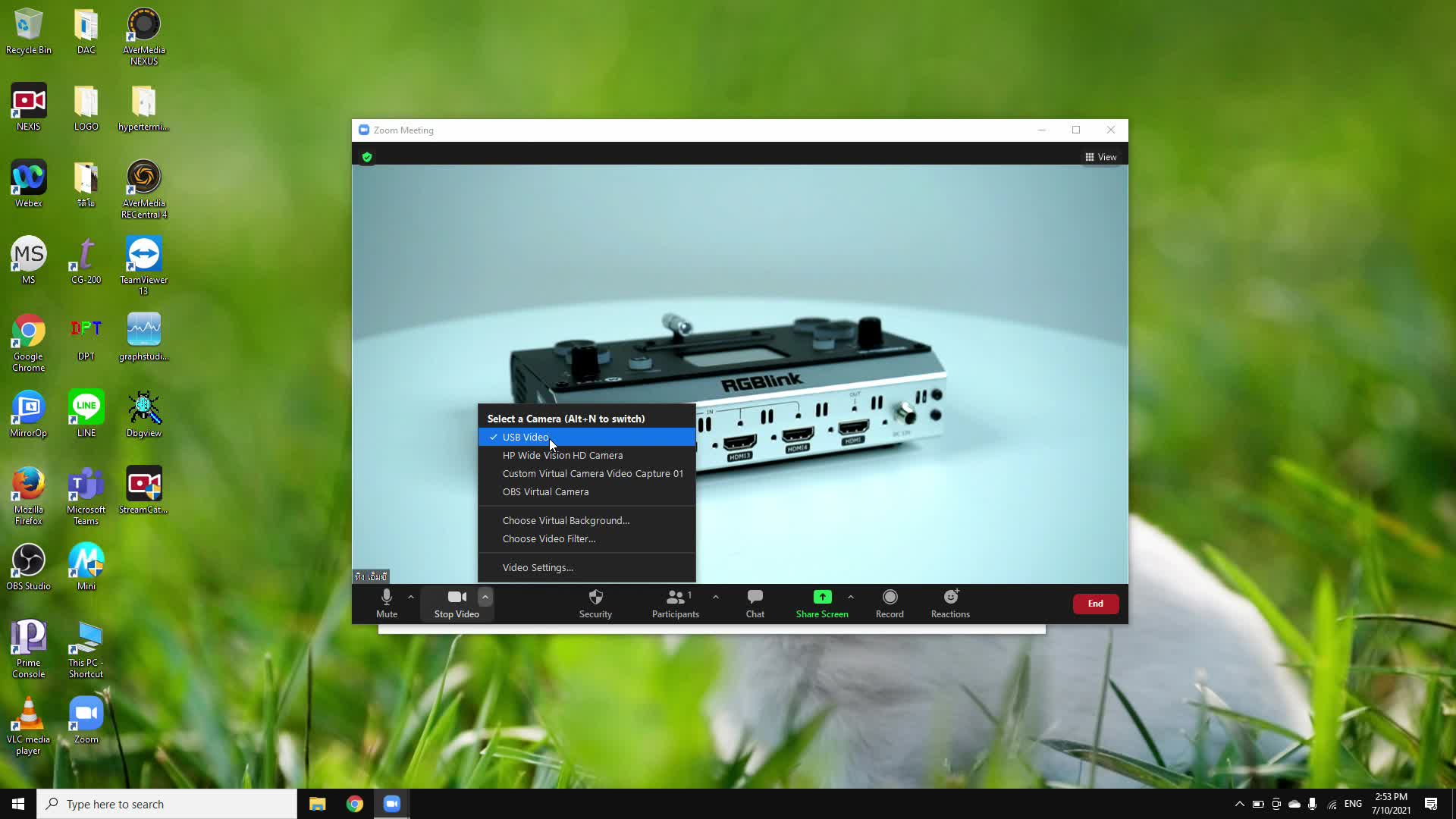Viewport: 1456px width, 819px height.
Task: Select HP Wide Vision HD Camera
Action: click(564, 455)
